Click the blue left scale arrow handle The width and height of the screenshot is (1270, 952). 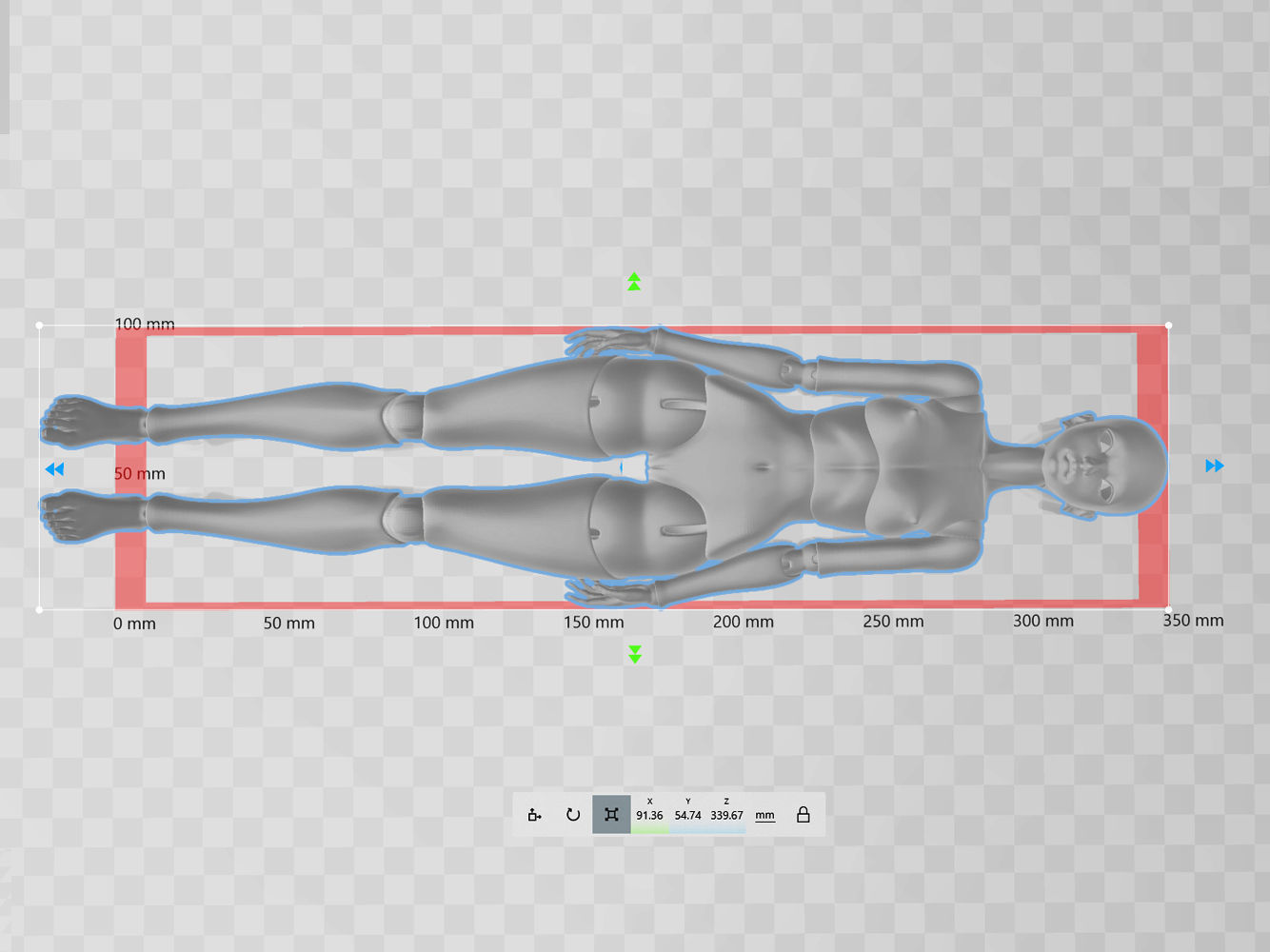[54, 469]
